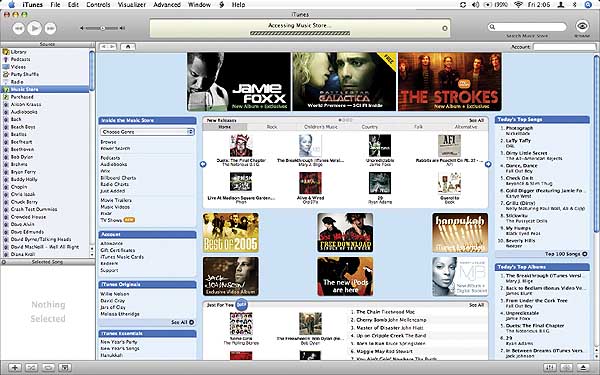This screenshot has width=600, height=375.
Task: Switch to Rock tab in New Releases
Action: point(272,127)
